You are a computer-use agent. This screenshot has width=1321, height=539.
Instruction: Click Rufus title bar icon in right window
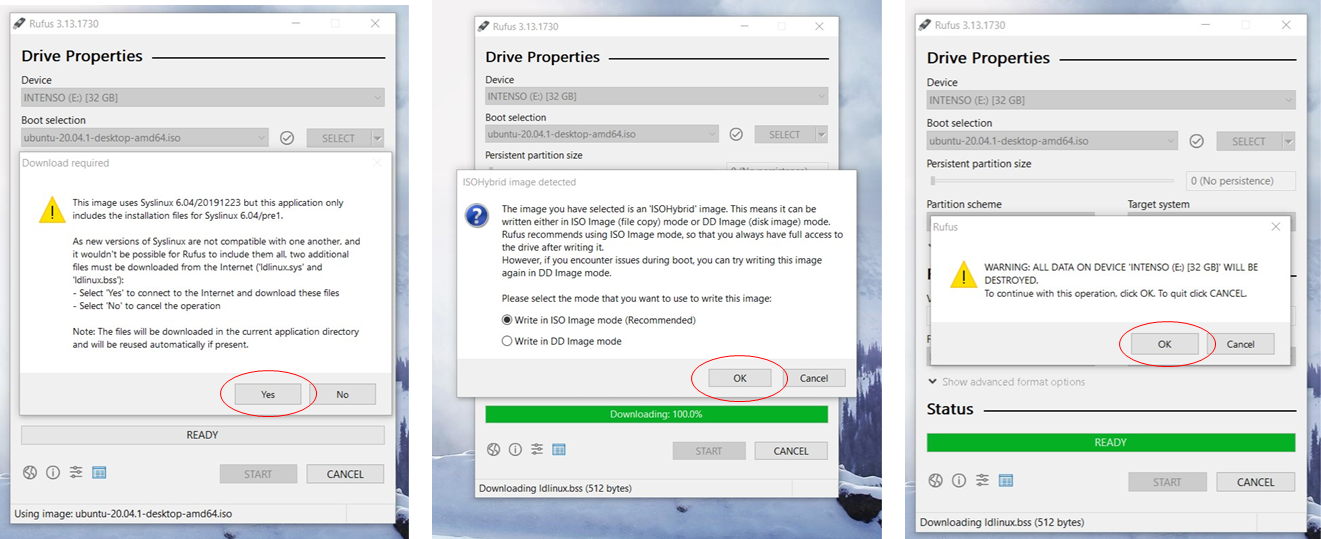[x=923, y=25]
